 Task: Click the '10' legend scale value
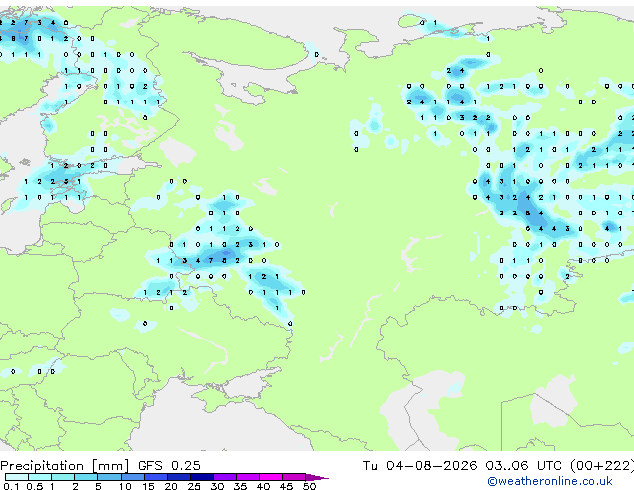click(125, 486)
